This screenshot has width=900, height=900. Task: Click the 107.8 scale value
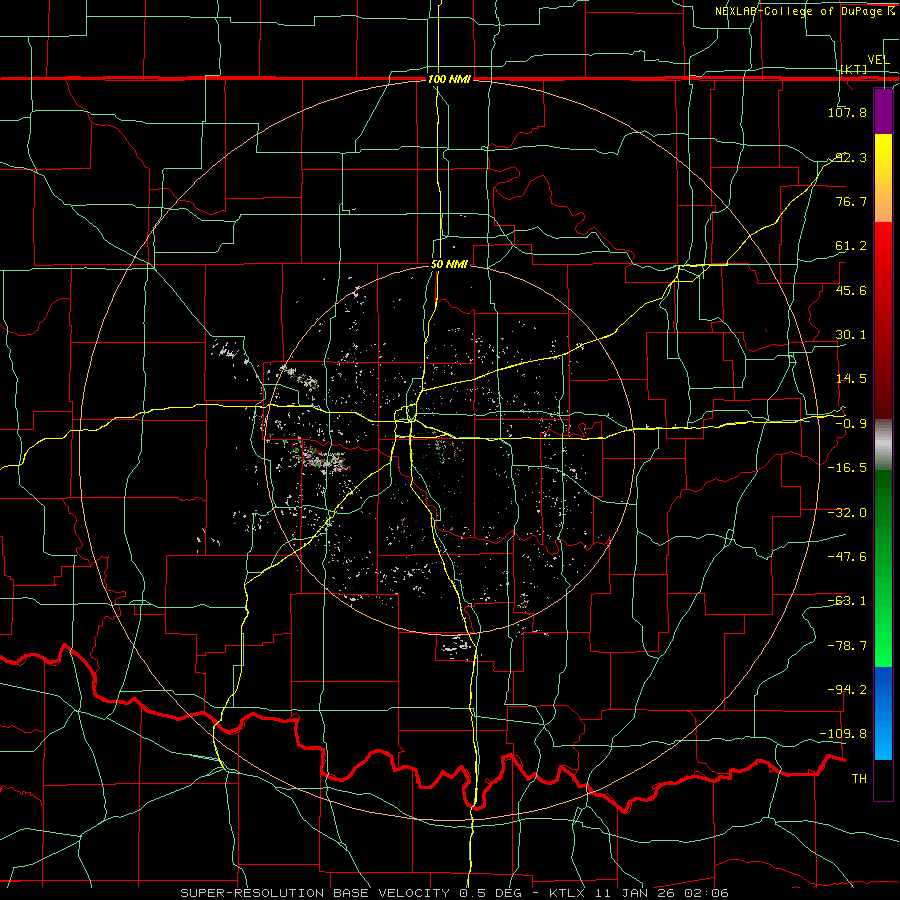pyautogui.click(x=847, y=112)
